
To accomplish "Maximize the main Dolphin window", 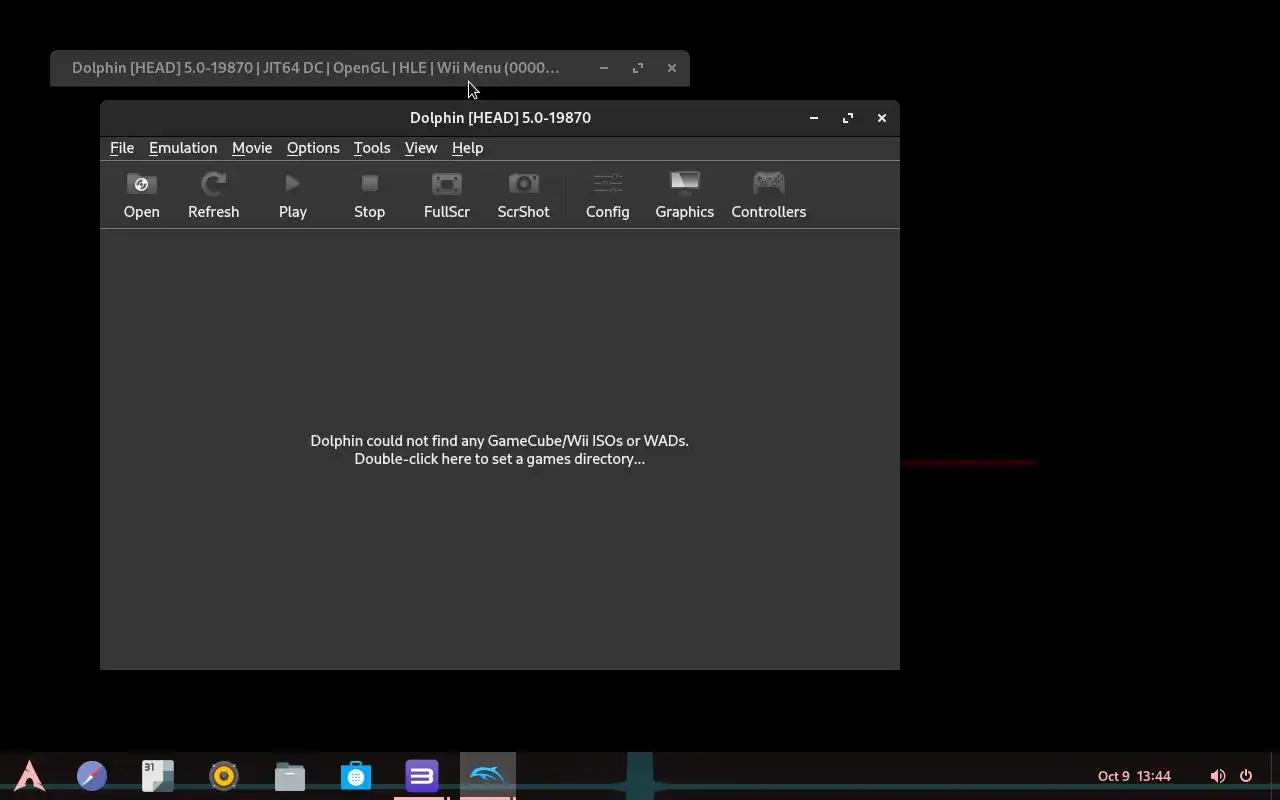I will pos(848,118).
